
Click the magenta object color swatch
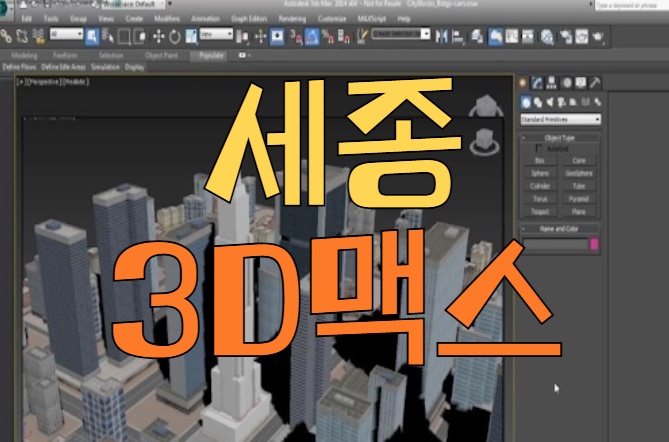[x=594, y=244]
